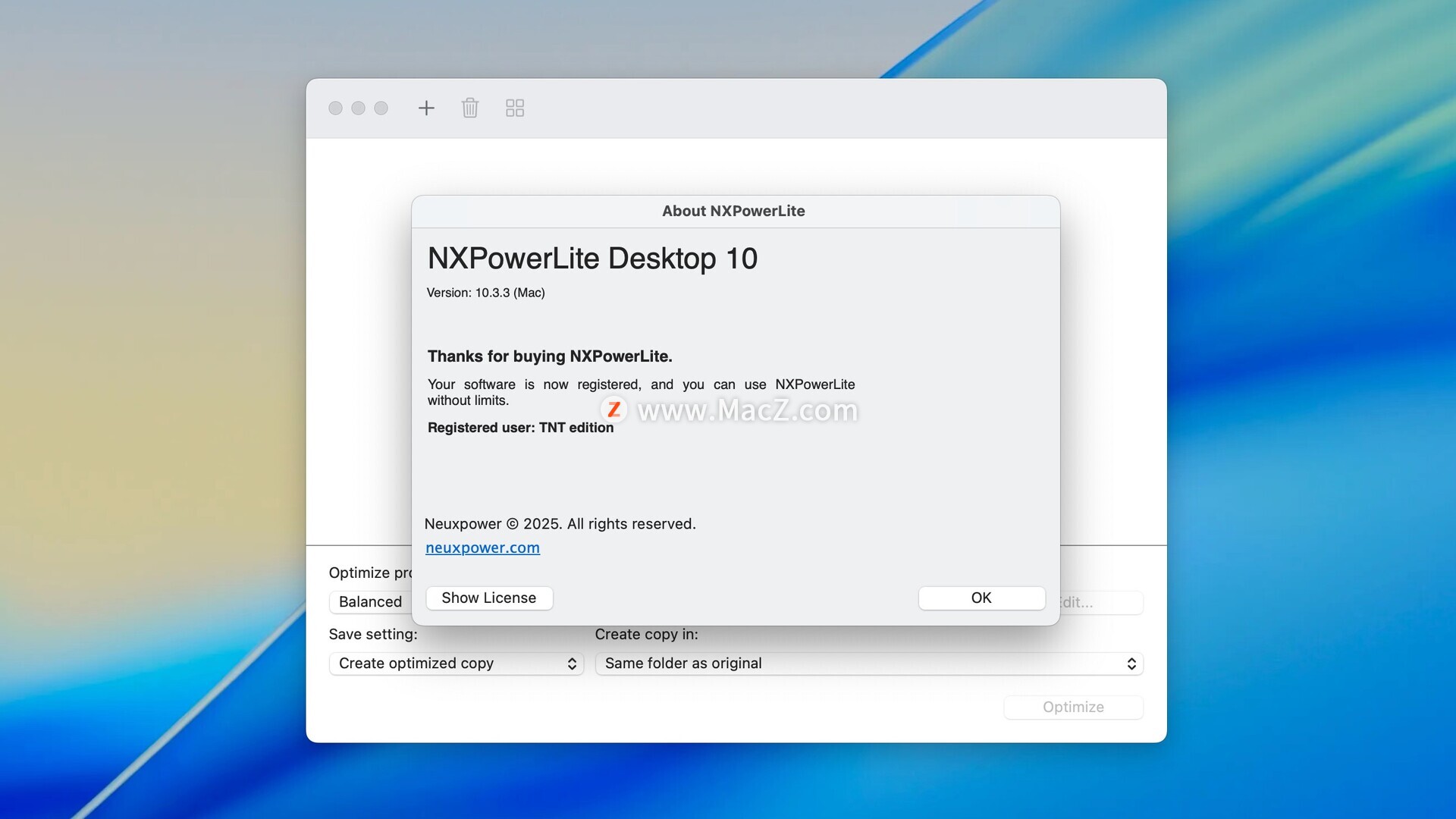The width and height of the screenshot is (1456, 819).
Task: Click the plus icon to add files
Action: pos(426,108)
